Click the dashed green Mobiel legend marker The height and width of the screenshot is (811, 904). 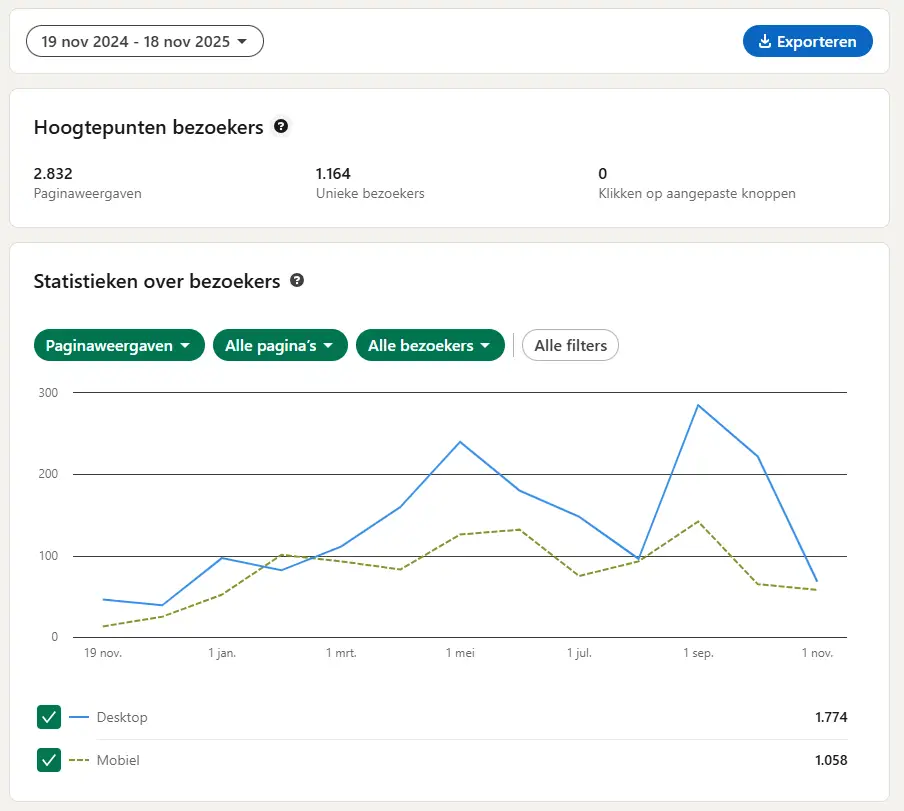pos(79,760)
